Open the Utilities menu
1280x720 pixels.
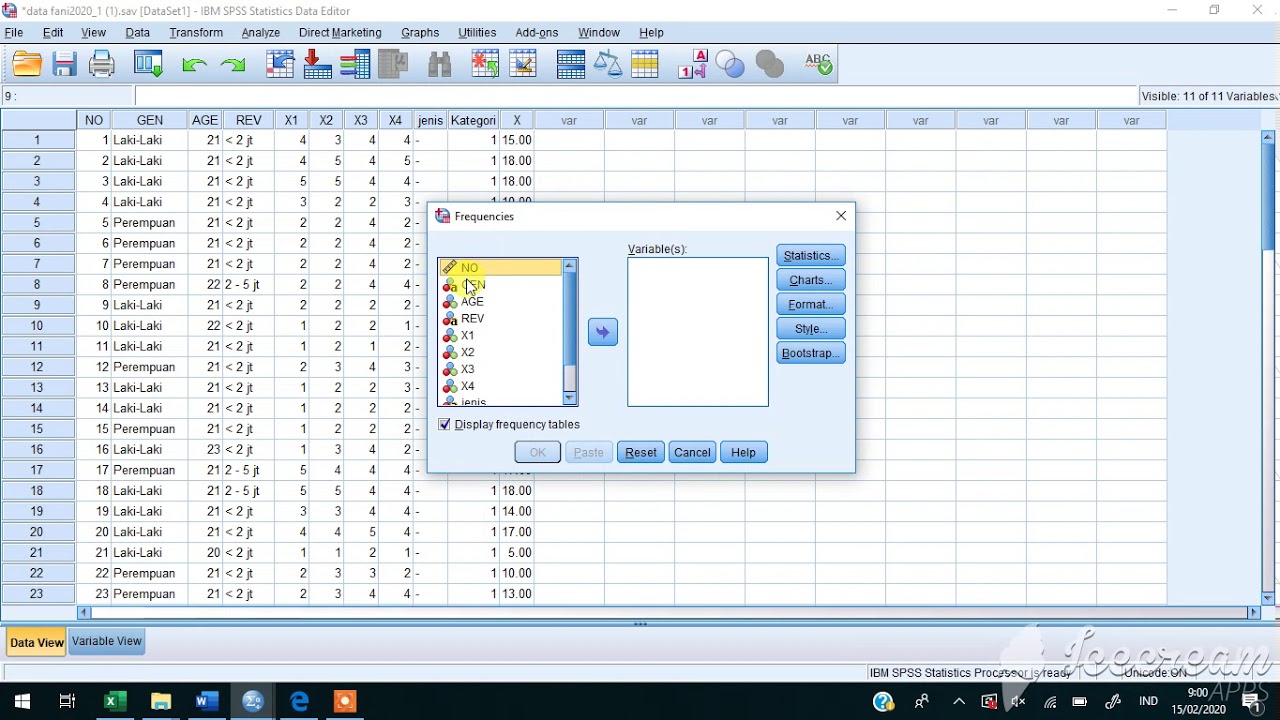coord(477,33)
